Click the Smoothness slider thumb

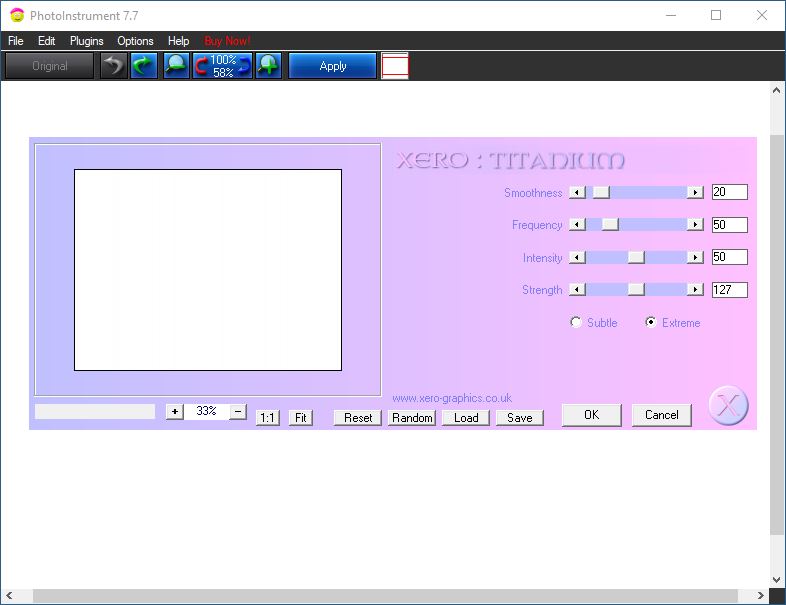601,192
